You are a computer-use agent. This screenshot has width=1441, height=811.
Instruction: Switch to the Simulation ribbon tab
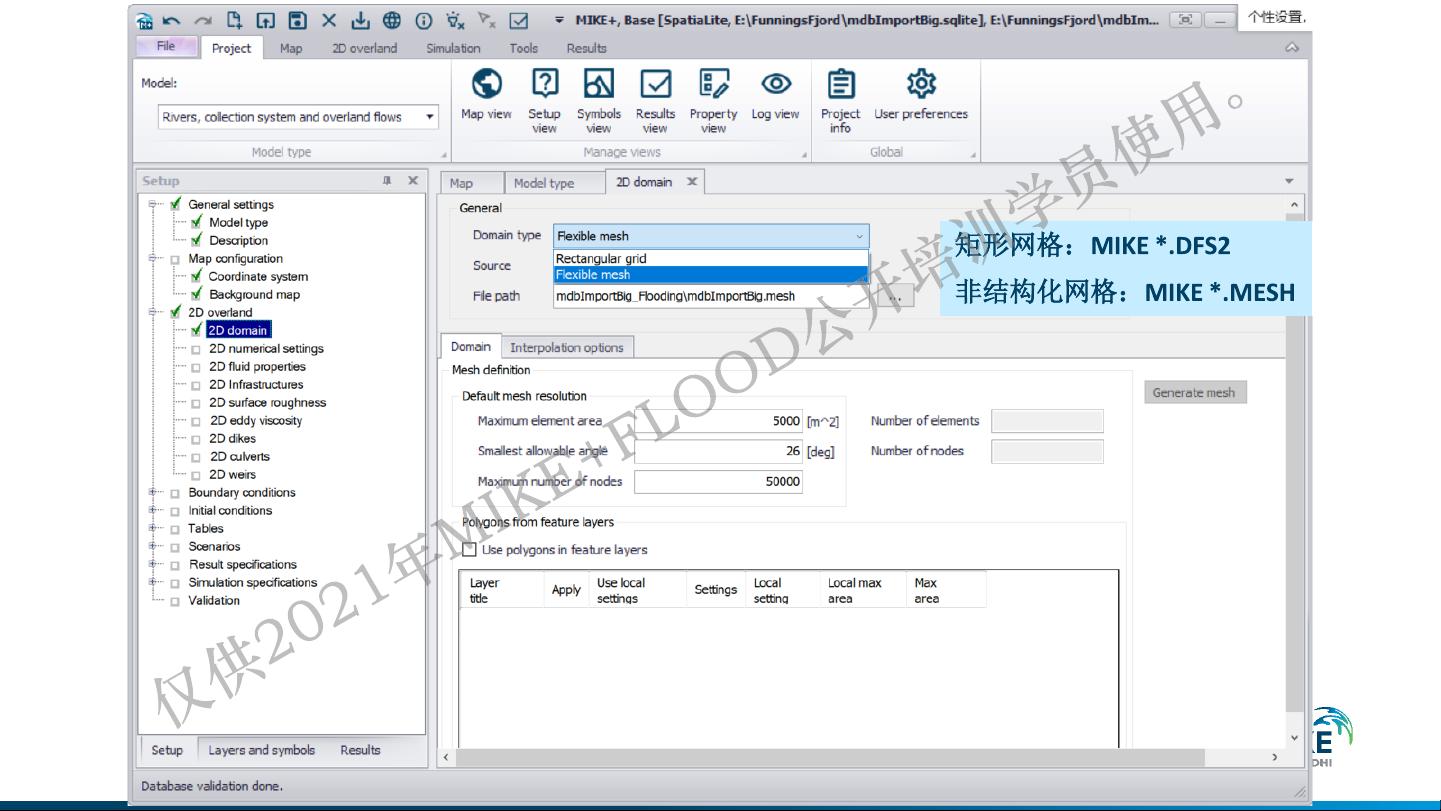[453, 48]
